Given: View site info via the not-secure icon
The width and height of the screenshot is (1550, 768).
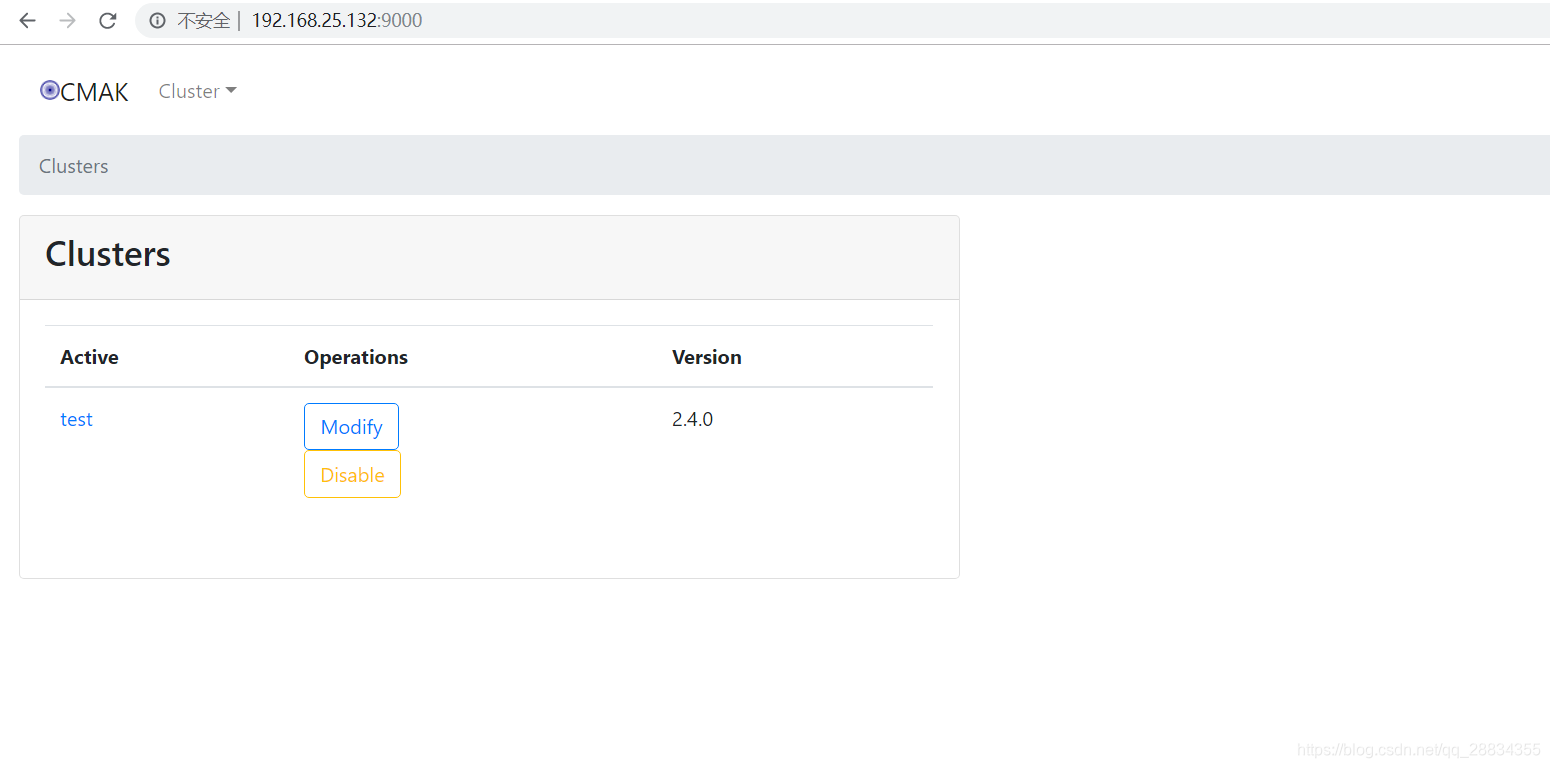Looking at the screenshot, I should [x=157, y=21].
